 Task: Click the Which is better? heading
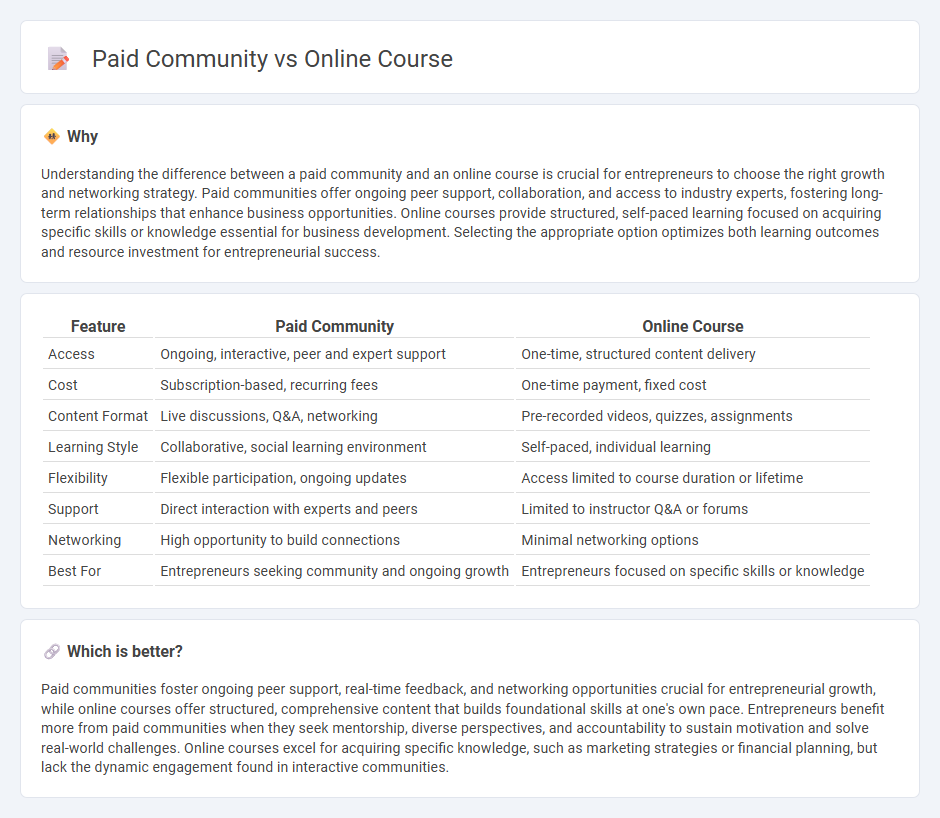click(x=125, y=651)
